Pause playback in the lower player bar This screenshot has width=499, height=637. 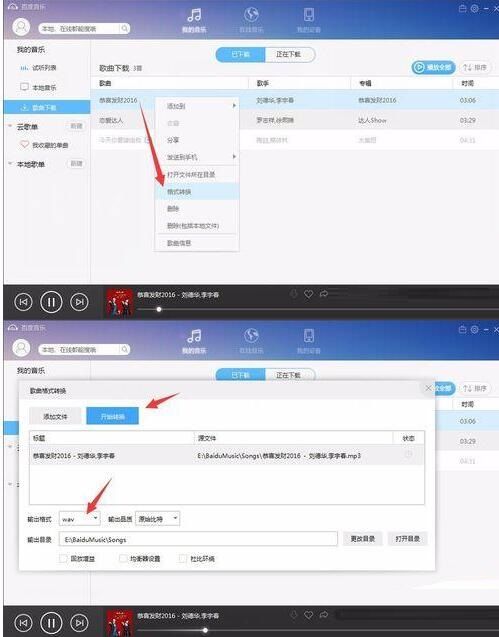point(51,623)
